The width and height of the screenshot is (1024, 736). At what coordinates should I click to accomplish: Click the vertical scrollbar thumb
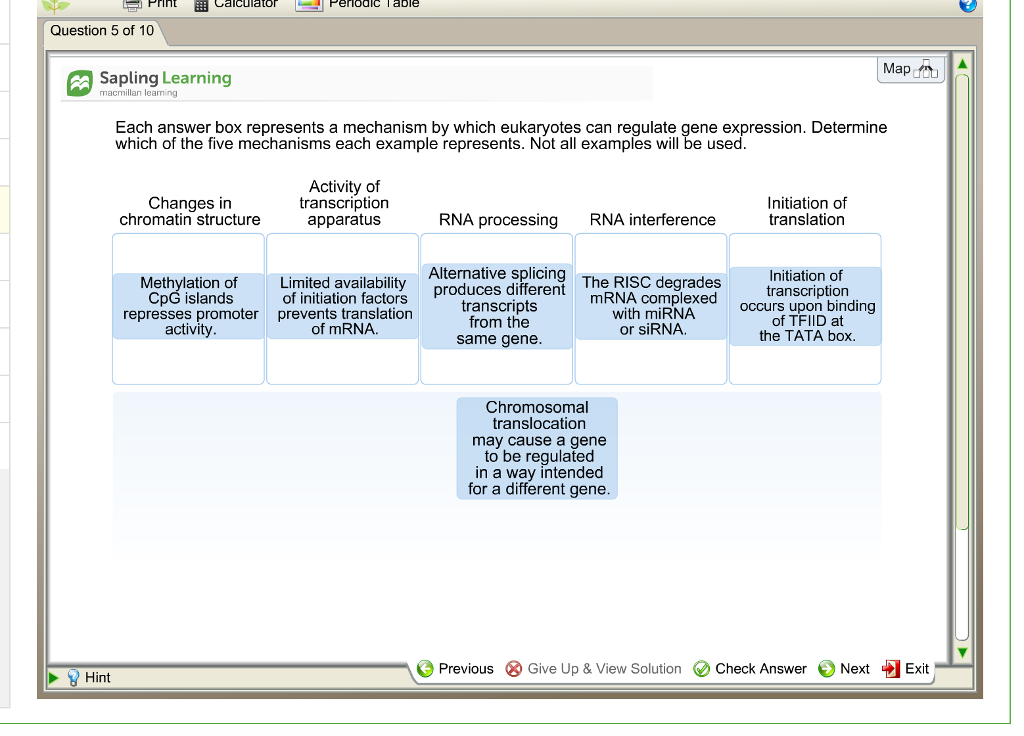tap(962, 302)
